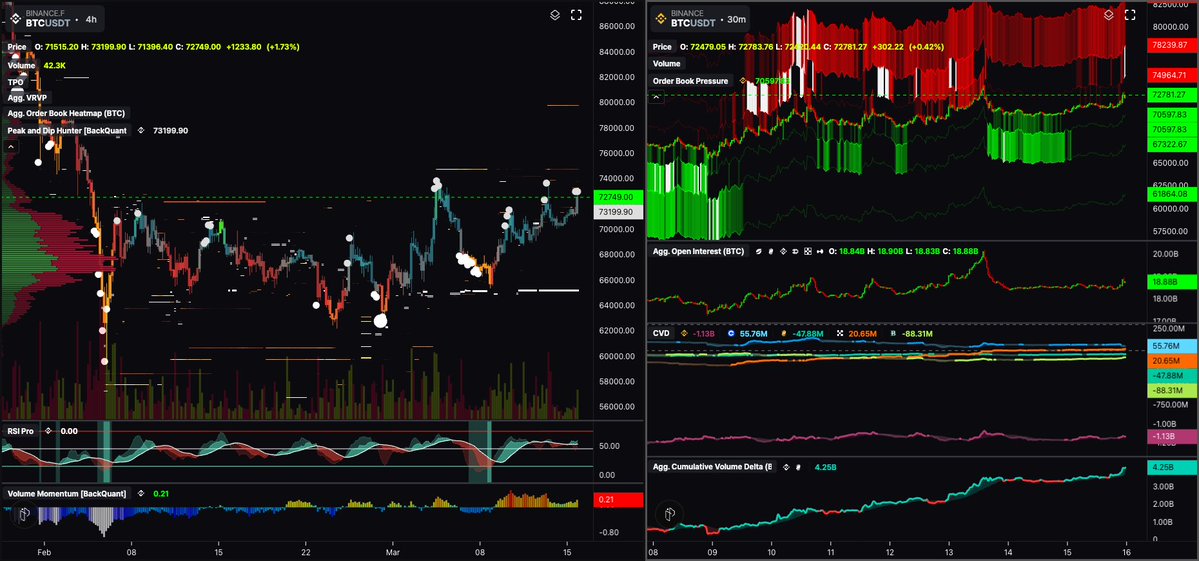The image size is (1199, 561).
Task: Click the OKX icon next to 20.65M
Action: (840, 333)
